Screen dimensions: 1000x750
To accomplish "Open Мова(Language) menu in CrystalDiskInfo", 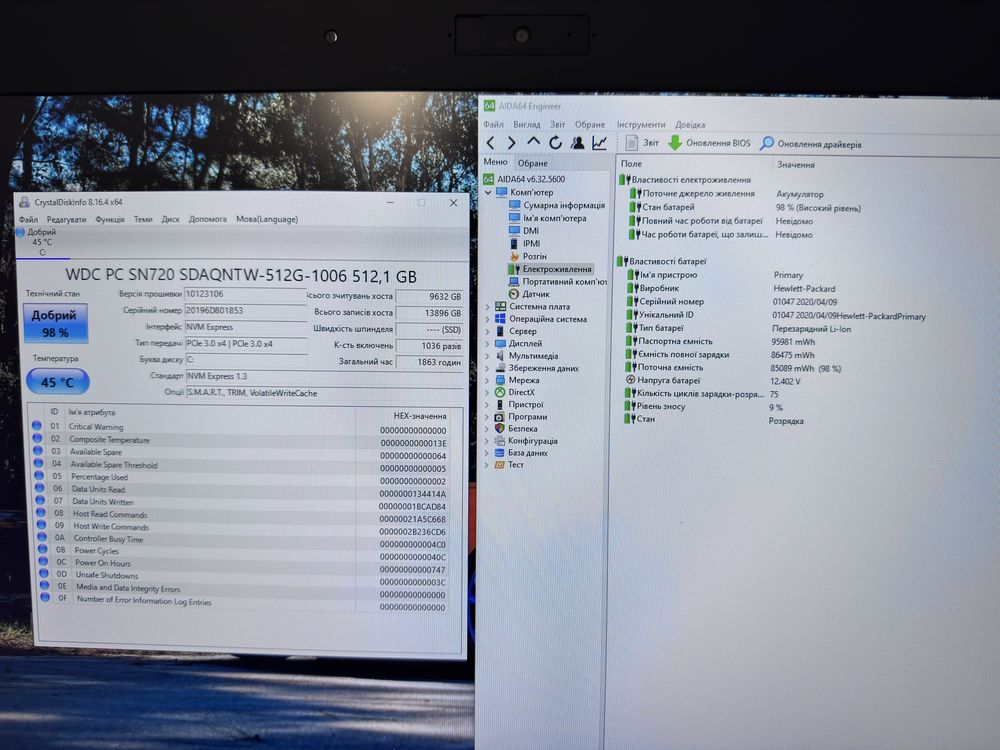I will [x=267, y=219].
